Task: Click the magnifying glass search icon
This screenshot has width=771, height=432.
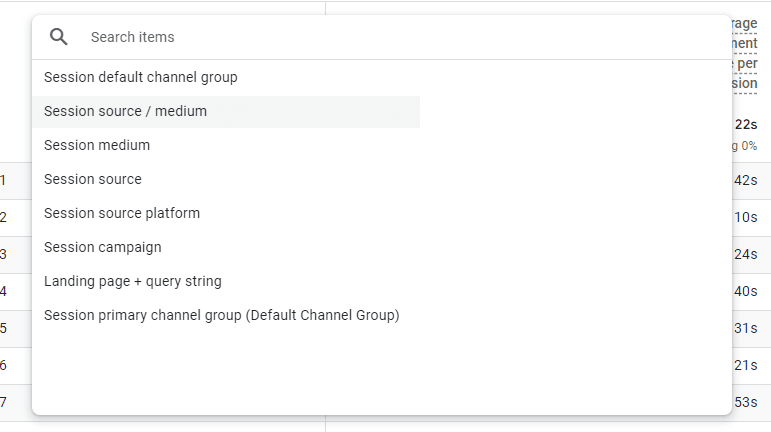Action: [x=59, y=37]
